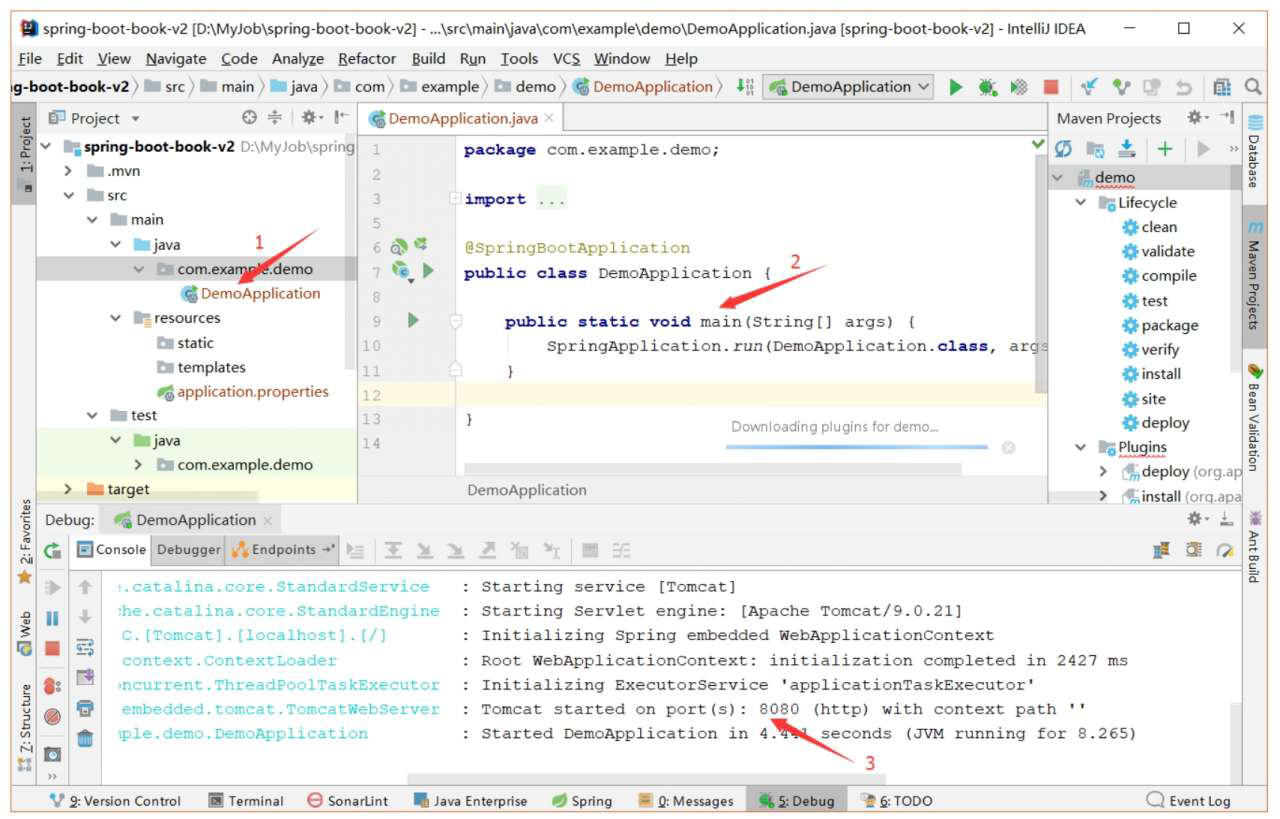Viewport: 1280px width, 819px height.
Task: Toggle Ant Build side panel
Action: pos(1254,548)
